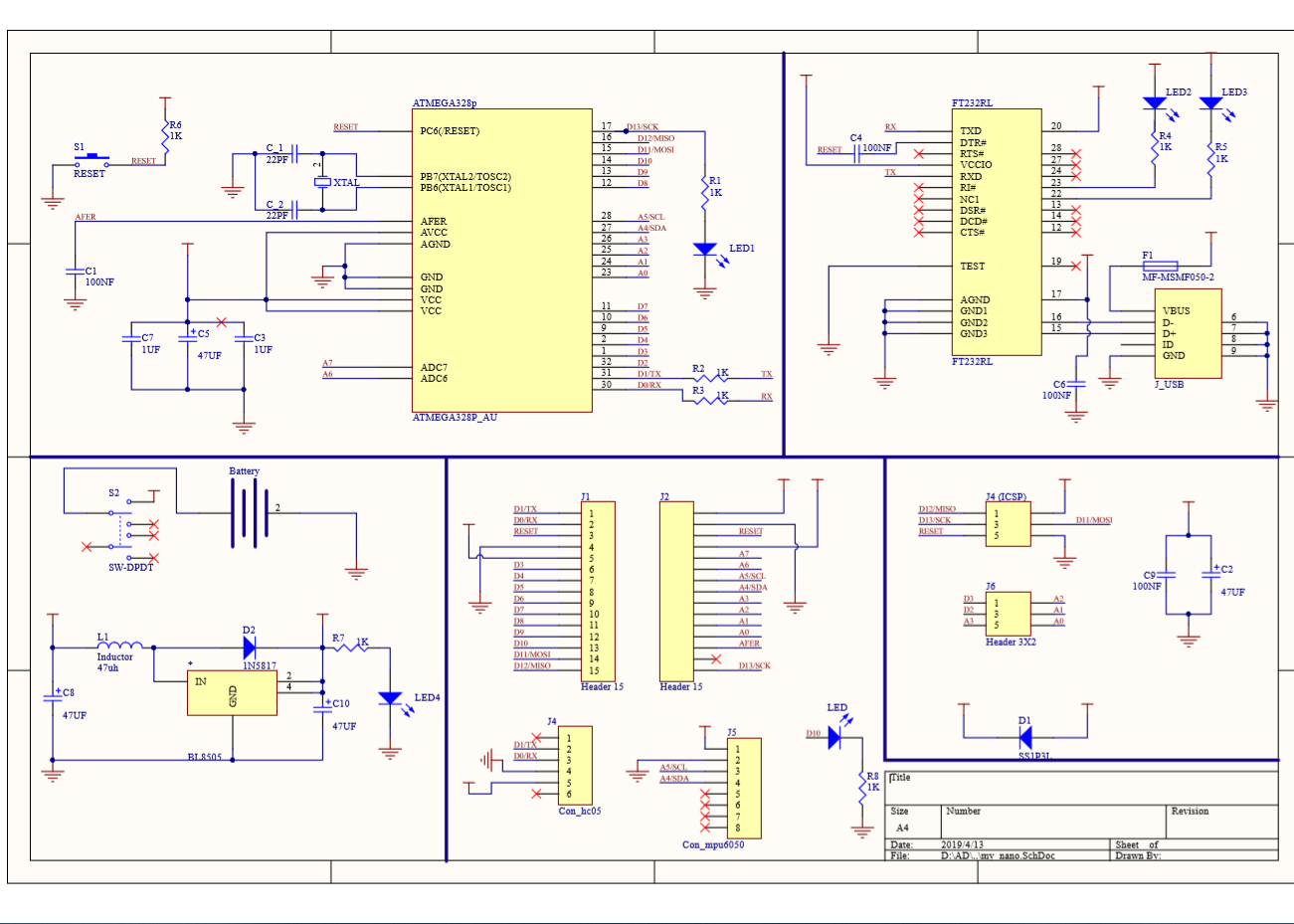Select capacitor C4 100NF symbol
Image resolution: width=1294 pixels, height=924 pixels.
coord(857,154)
